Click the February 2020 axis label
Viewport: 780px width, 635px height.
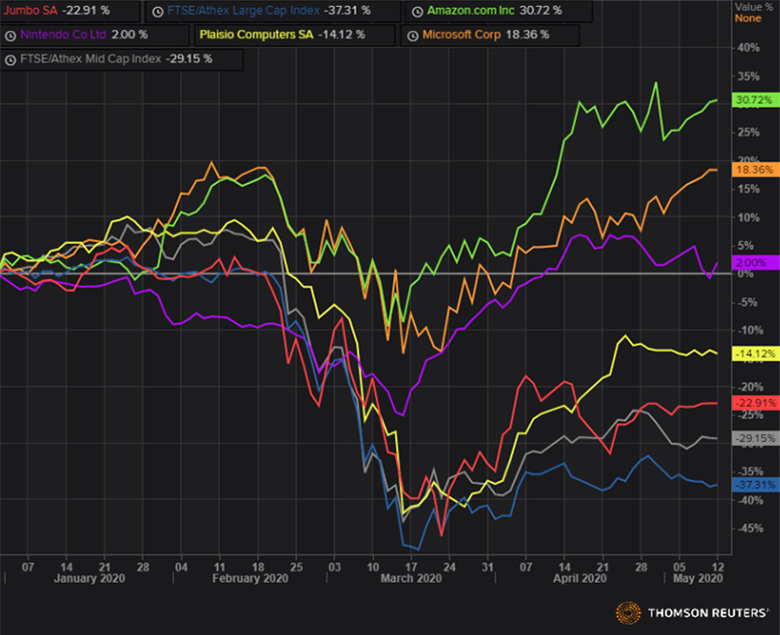pyautogui.click(x=250, y=579)
